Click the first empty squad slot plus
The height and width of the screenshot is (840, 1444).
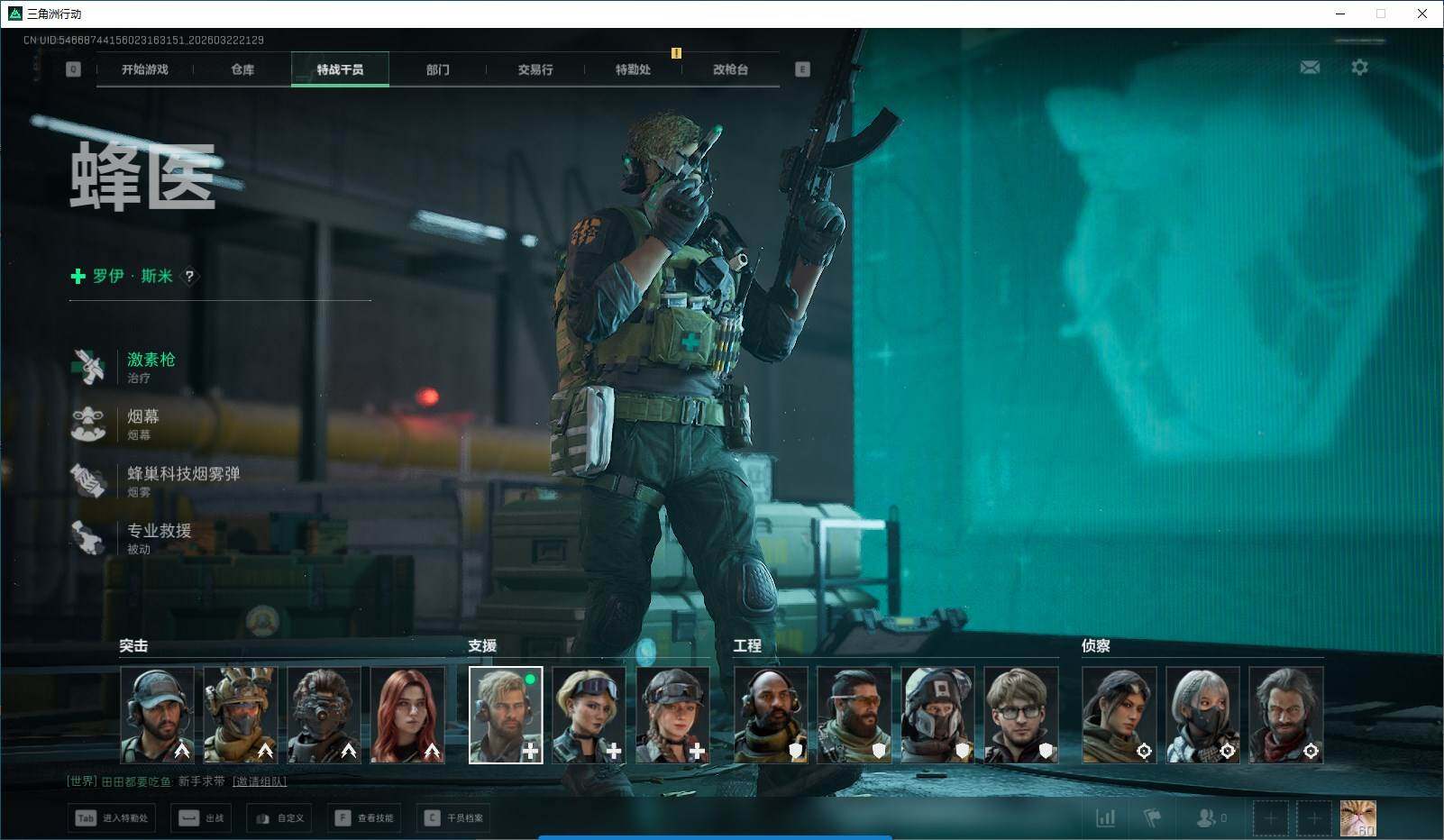(1271, 818)
